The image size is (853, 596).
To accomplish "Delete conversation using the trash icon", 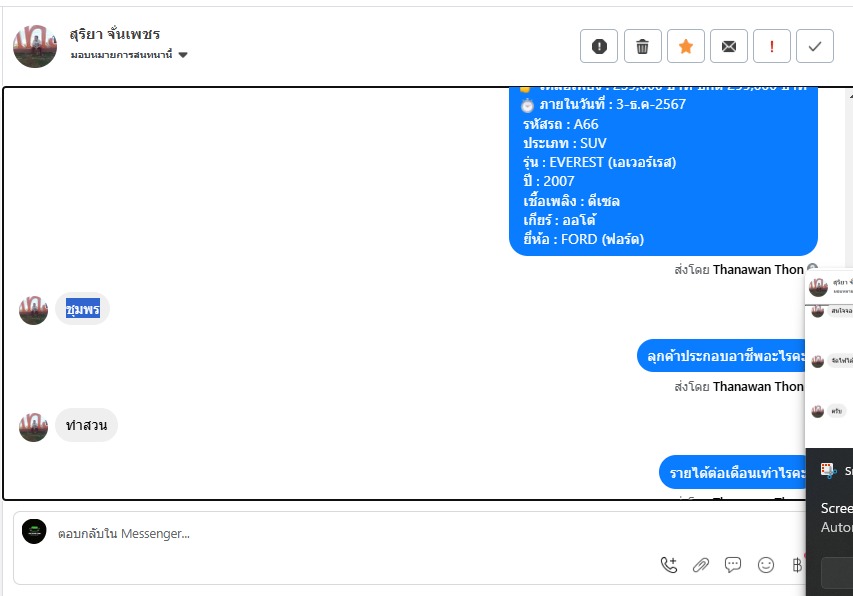I will click(642, 46).
